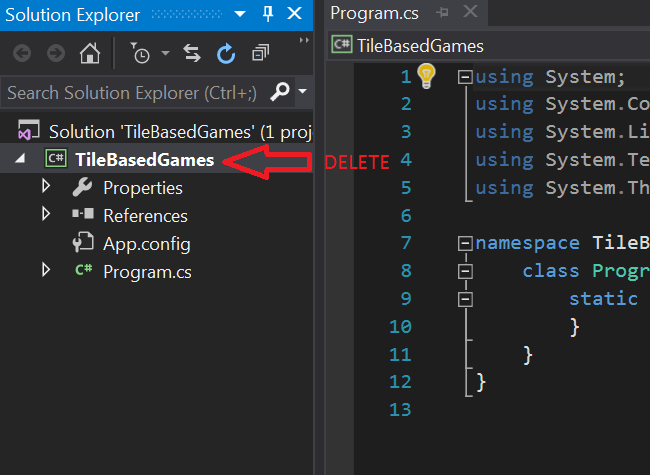Click the magnifier search icon
Image resolution: width=650 pixels, height=475 pixels.
[280, 92]
